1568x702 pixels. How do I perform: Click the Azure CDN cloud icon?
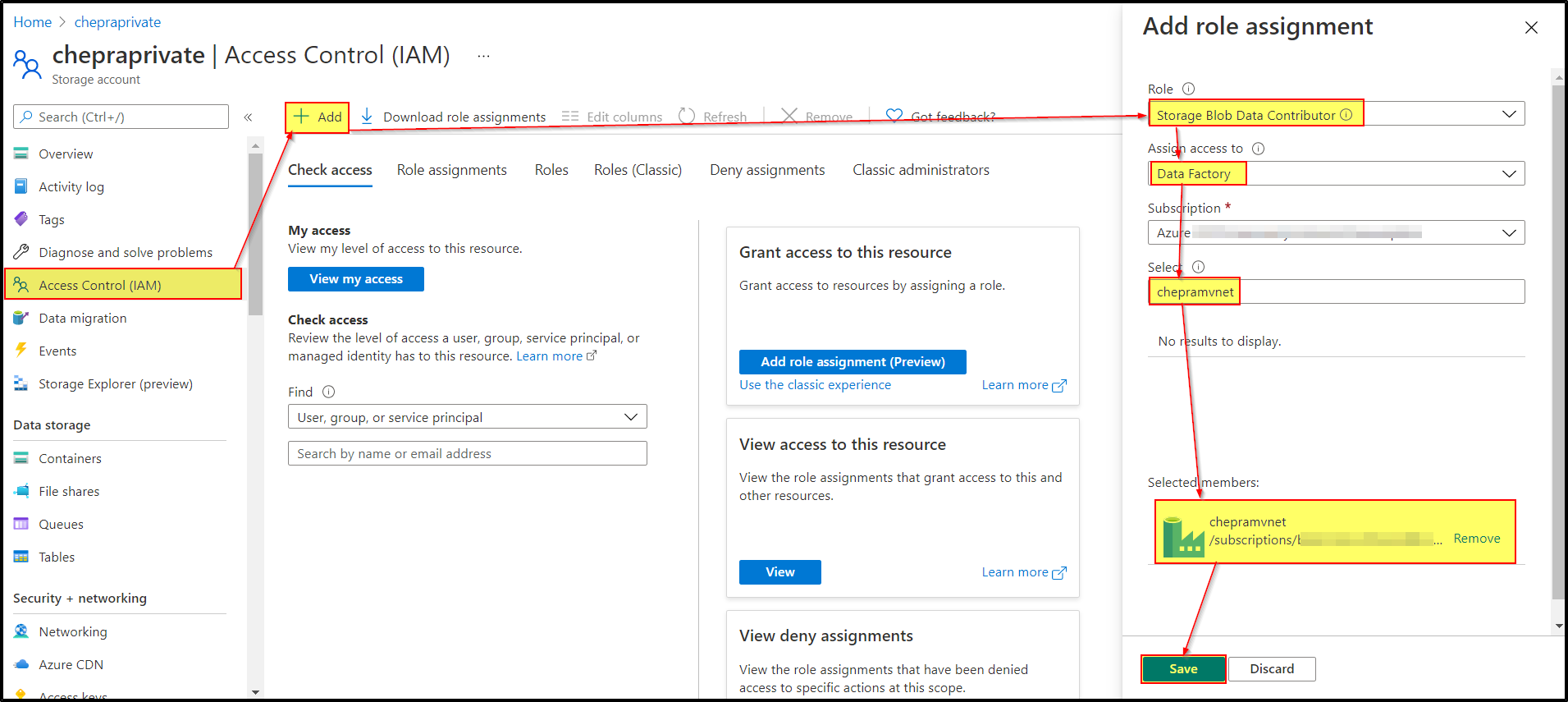[21, 664]
